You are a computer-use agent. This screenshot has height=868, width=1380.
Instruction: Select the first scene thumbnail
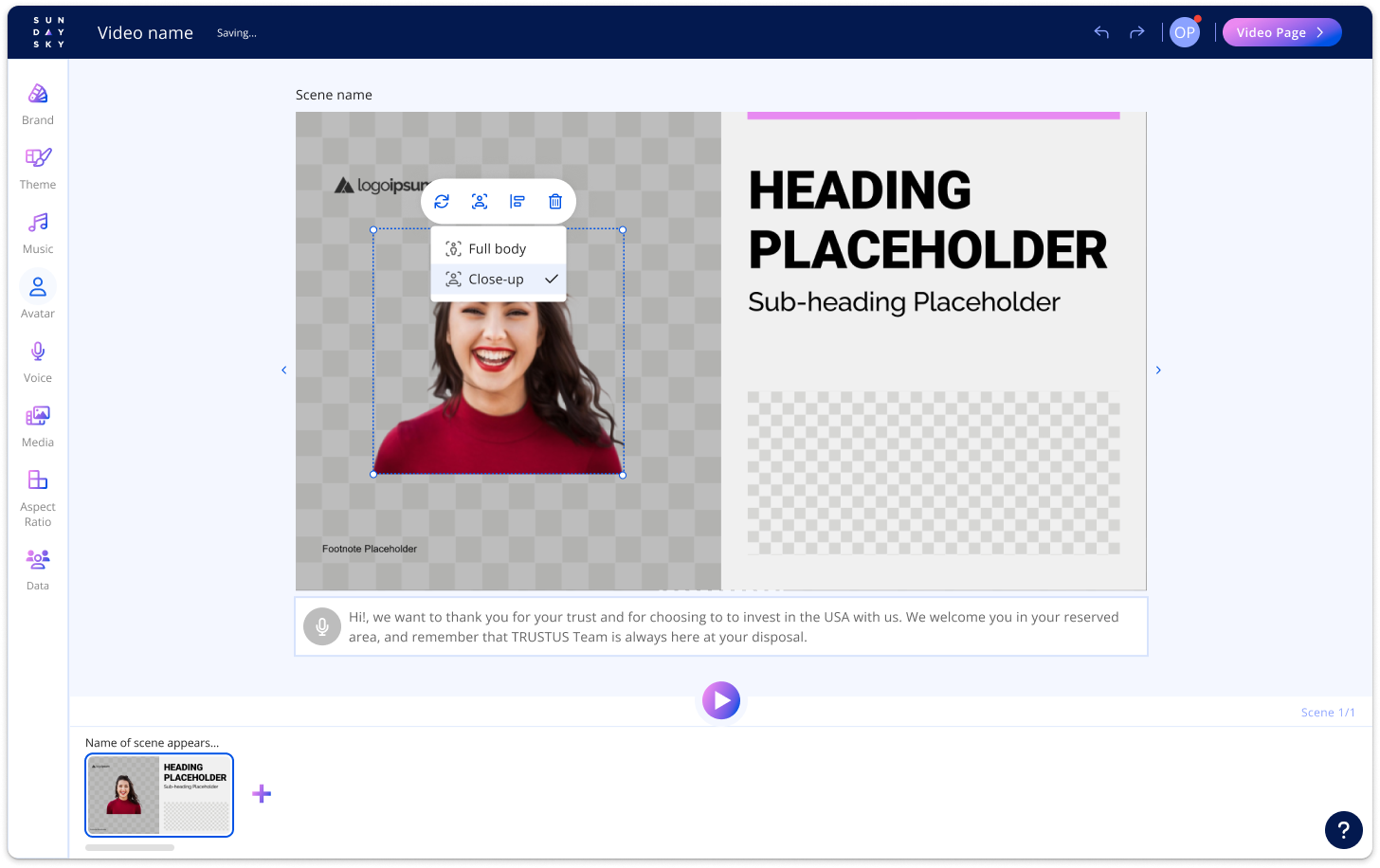pos(159,795)
